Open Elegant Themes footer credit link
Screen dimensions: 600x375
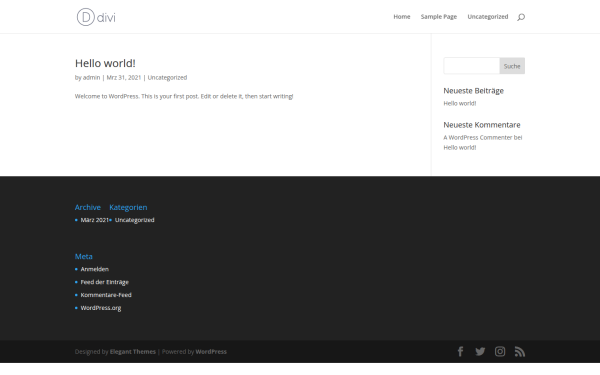(133, 352)
